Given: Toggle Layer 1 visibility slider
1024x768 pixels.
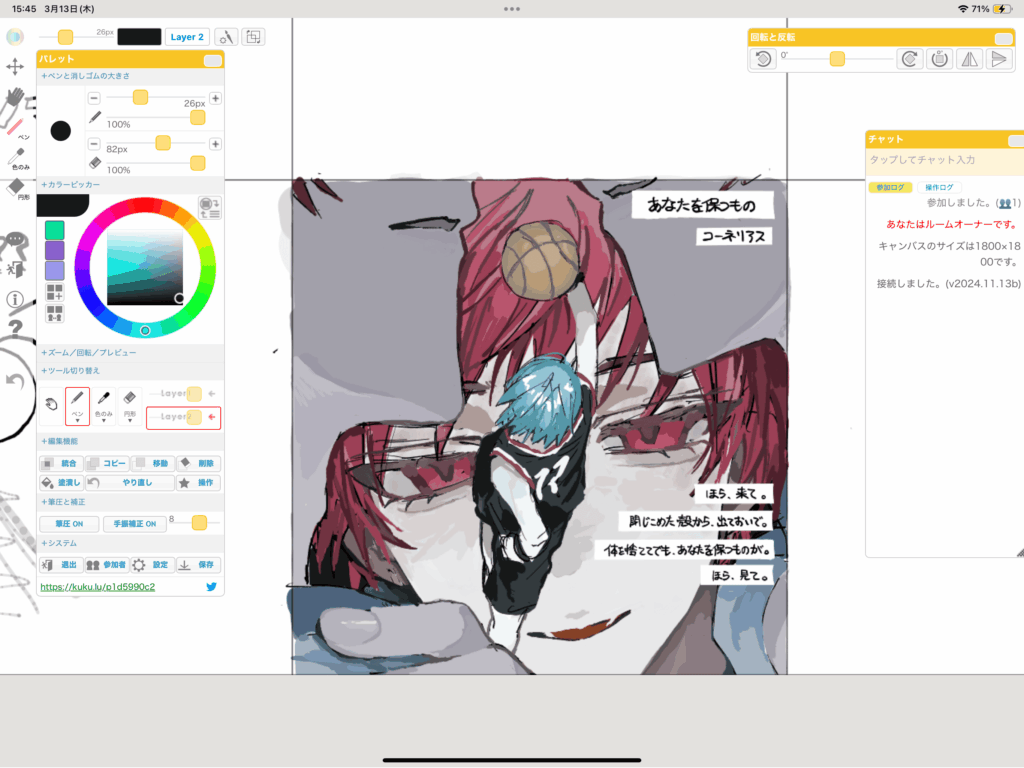Looking at the screenshot, I should [x=194, y=394].
